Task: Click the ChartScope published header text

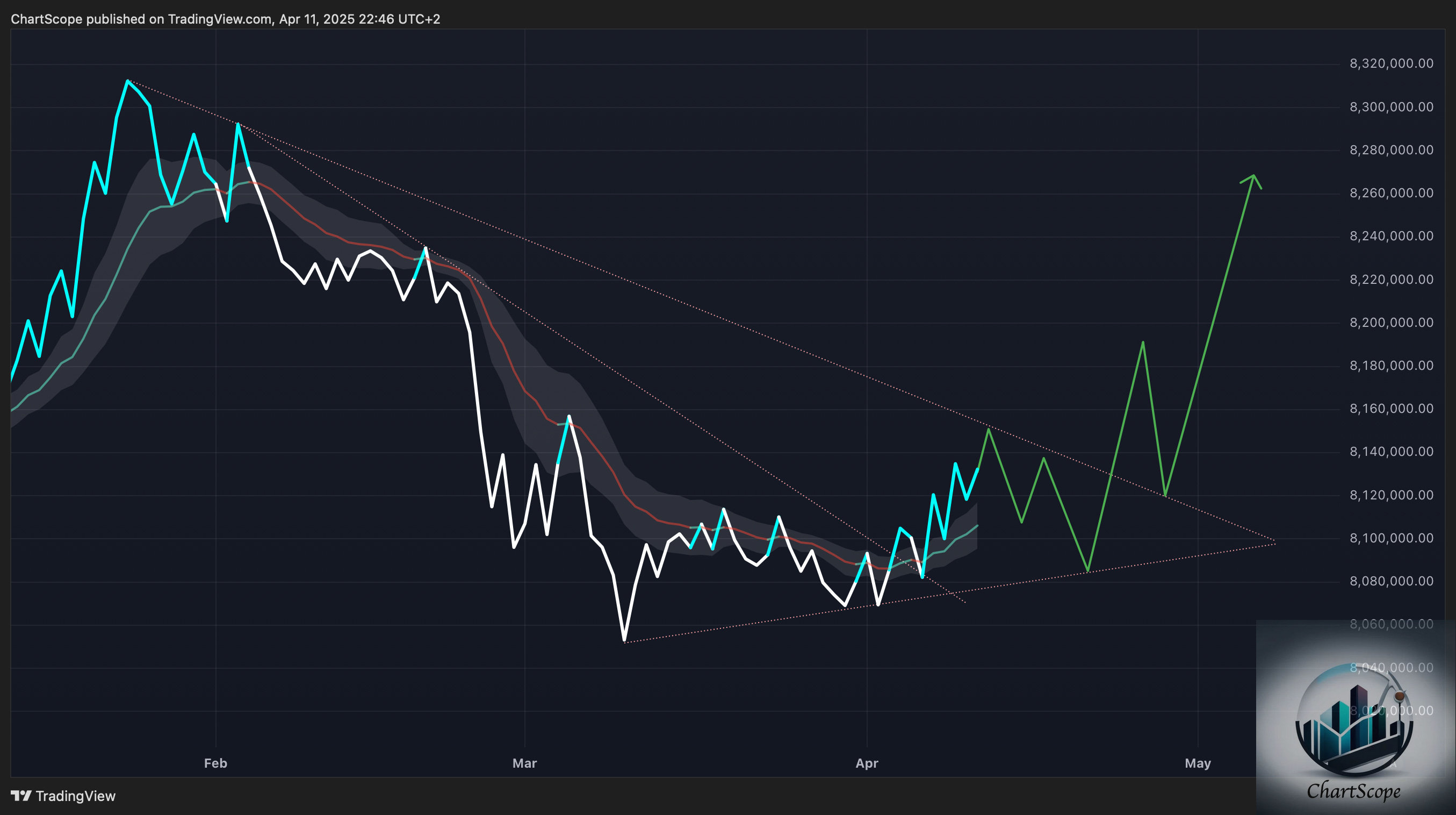Action: click(225, 19)
